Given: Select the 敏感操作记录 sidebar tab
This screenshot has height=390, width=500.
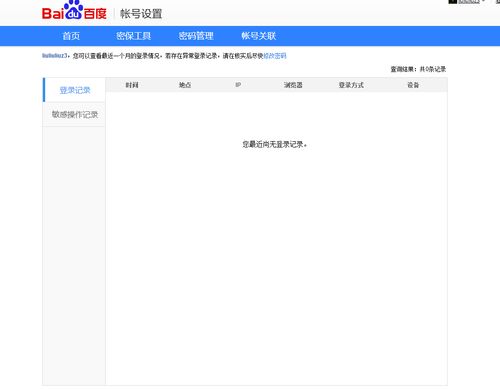Looking at the screenshot, I should click(75, 114).
